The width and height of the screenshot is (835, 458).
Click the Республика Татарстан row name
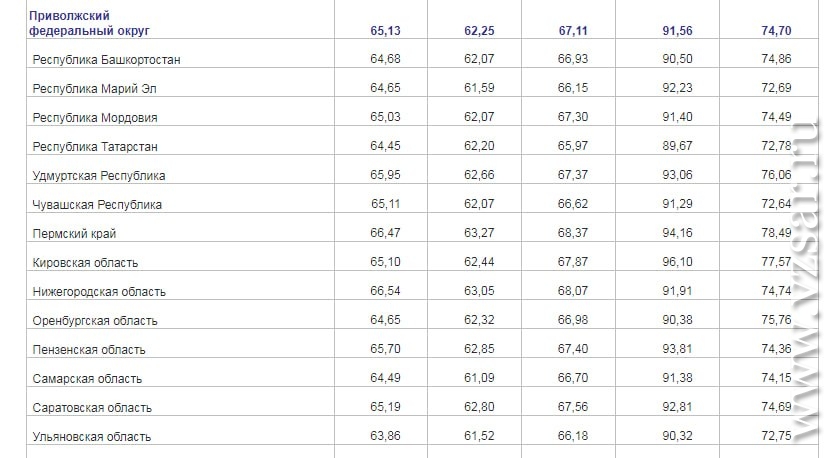point(95,147)
